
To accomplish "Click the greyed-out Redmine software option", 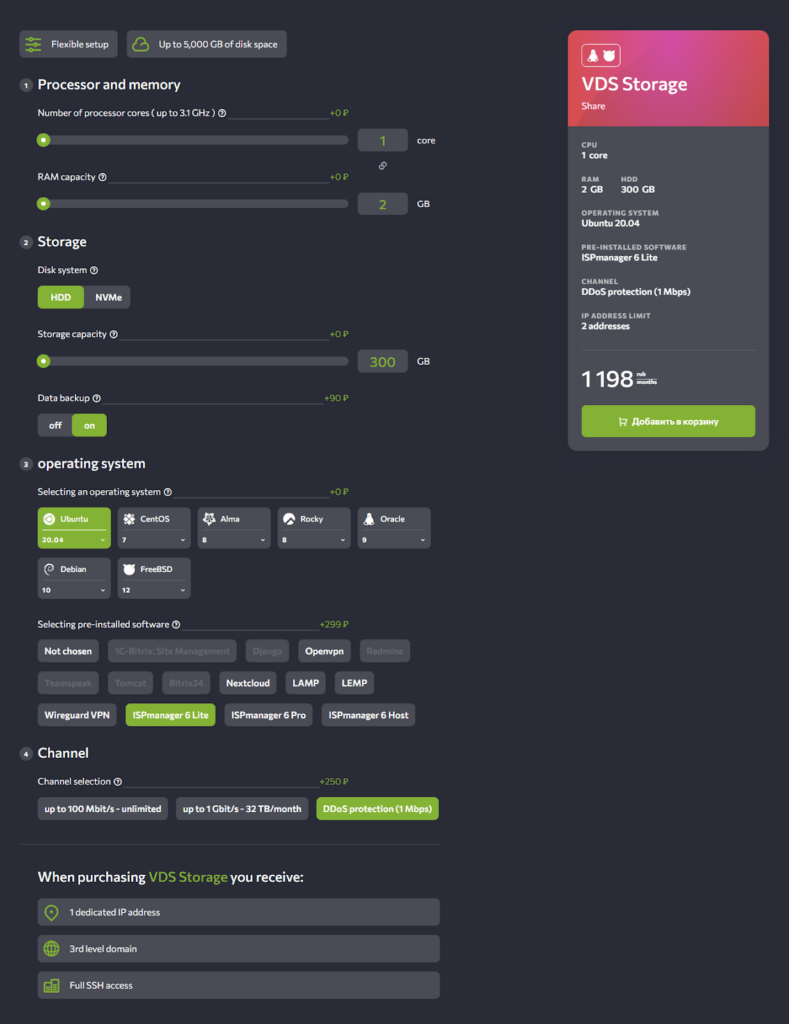I will 385,651.
